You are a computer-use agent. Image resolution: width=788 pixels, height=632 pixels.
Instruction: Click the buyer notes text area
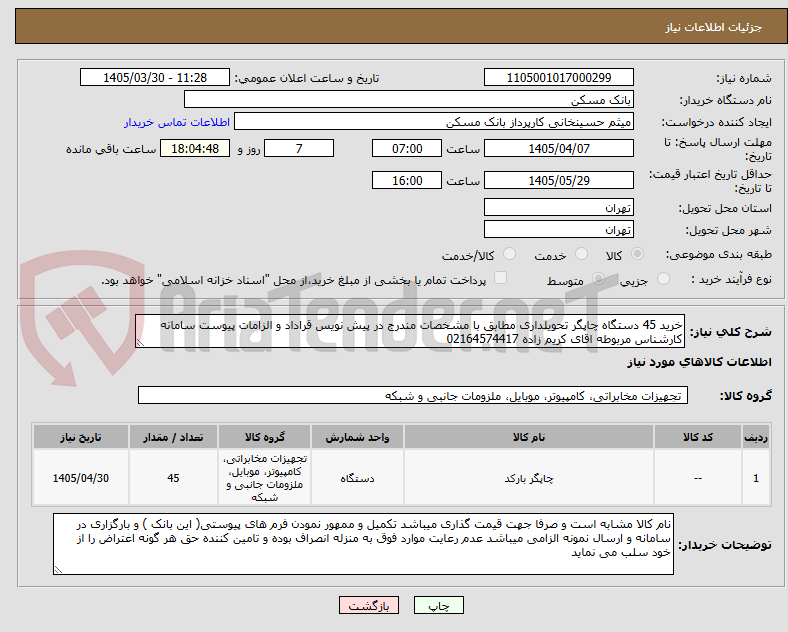coord(363,544)
